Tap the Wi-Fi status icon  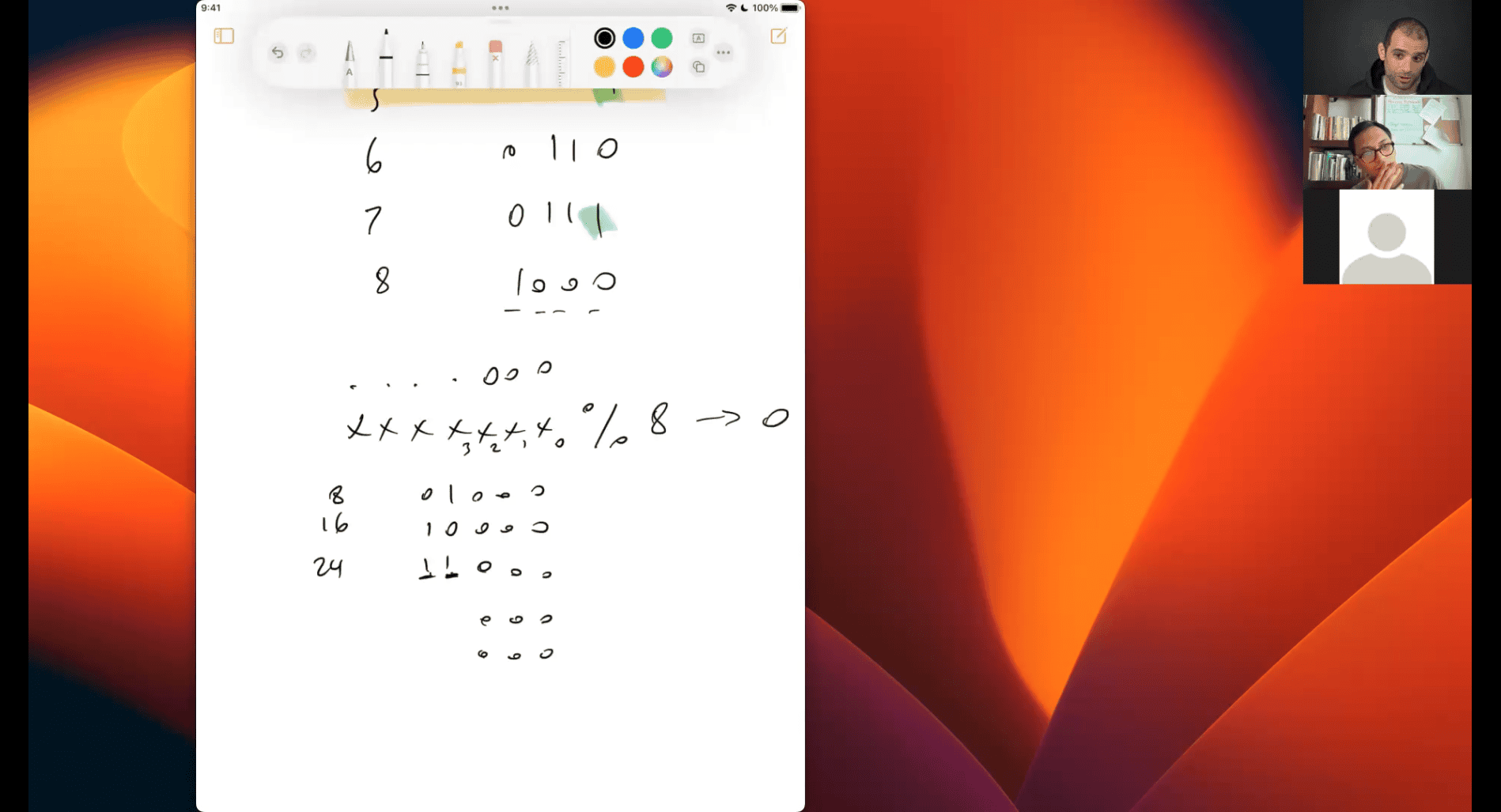click(x=731, y=8)
